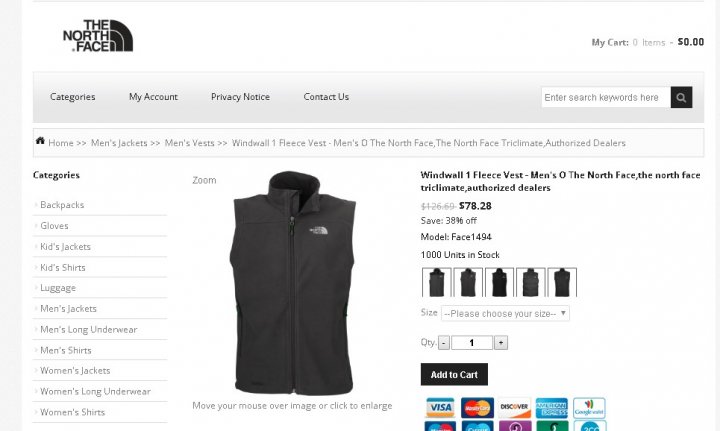Select the third vest thumbnail
This screenshot has height=431, width=720.
499,282
